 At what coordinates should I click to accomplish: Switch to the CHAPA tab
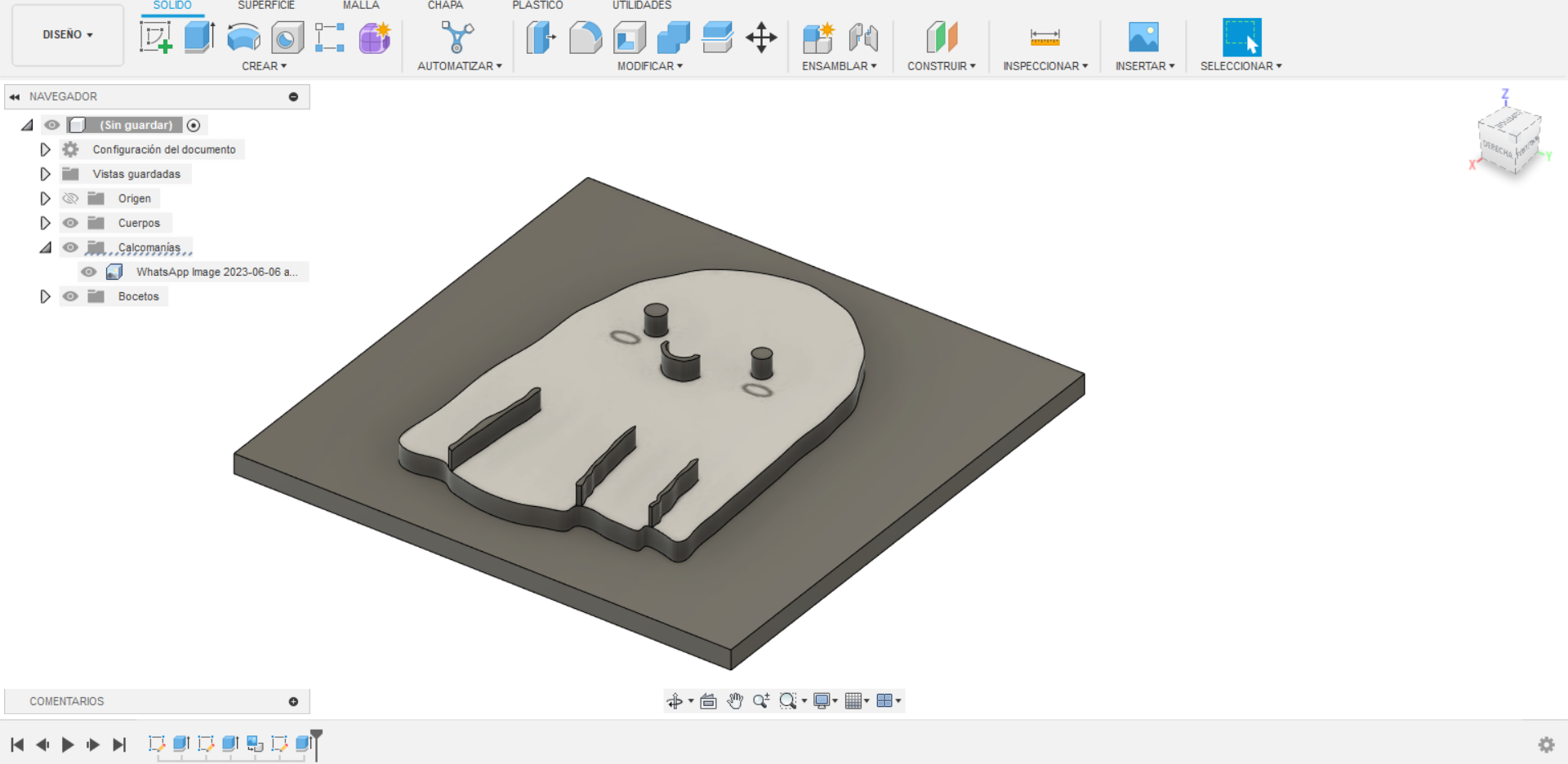[x=445, y=6]
